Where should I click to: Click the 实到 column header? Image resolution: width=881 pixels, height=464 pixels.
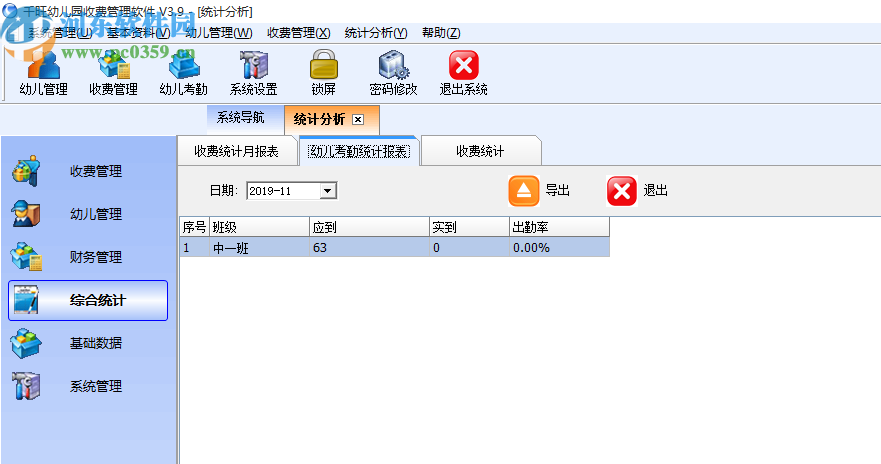pyautogui.click(x=469, y=227)
